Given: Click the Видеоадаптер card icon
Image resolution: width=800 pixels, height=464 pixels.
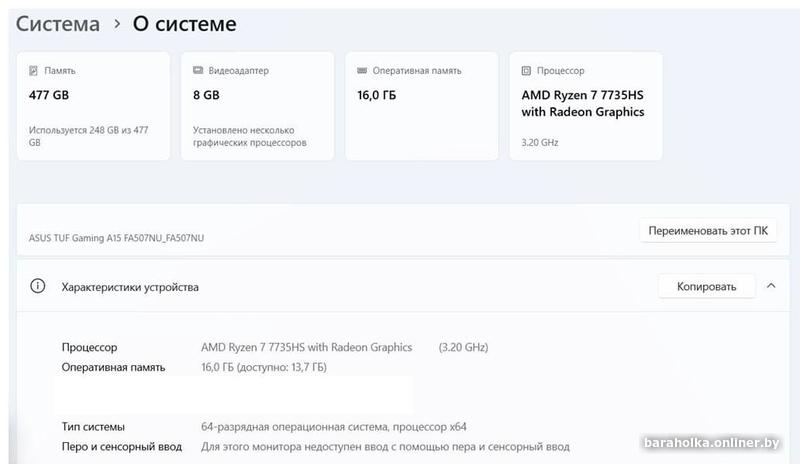Looking at the screenshot, I should pos(197,72).
